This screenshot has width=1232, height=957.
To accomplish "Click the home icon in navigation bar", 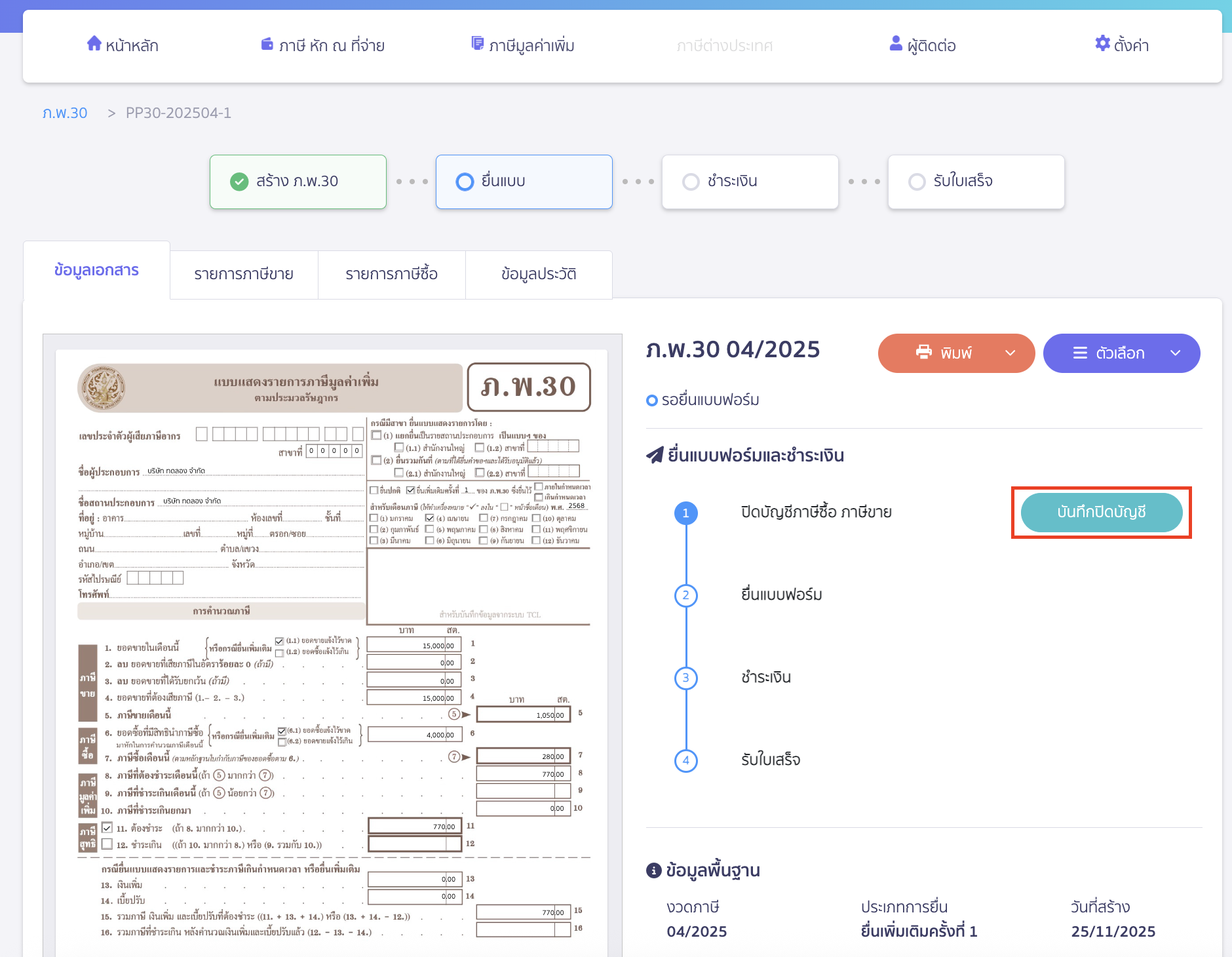I will click(94, 43).
